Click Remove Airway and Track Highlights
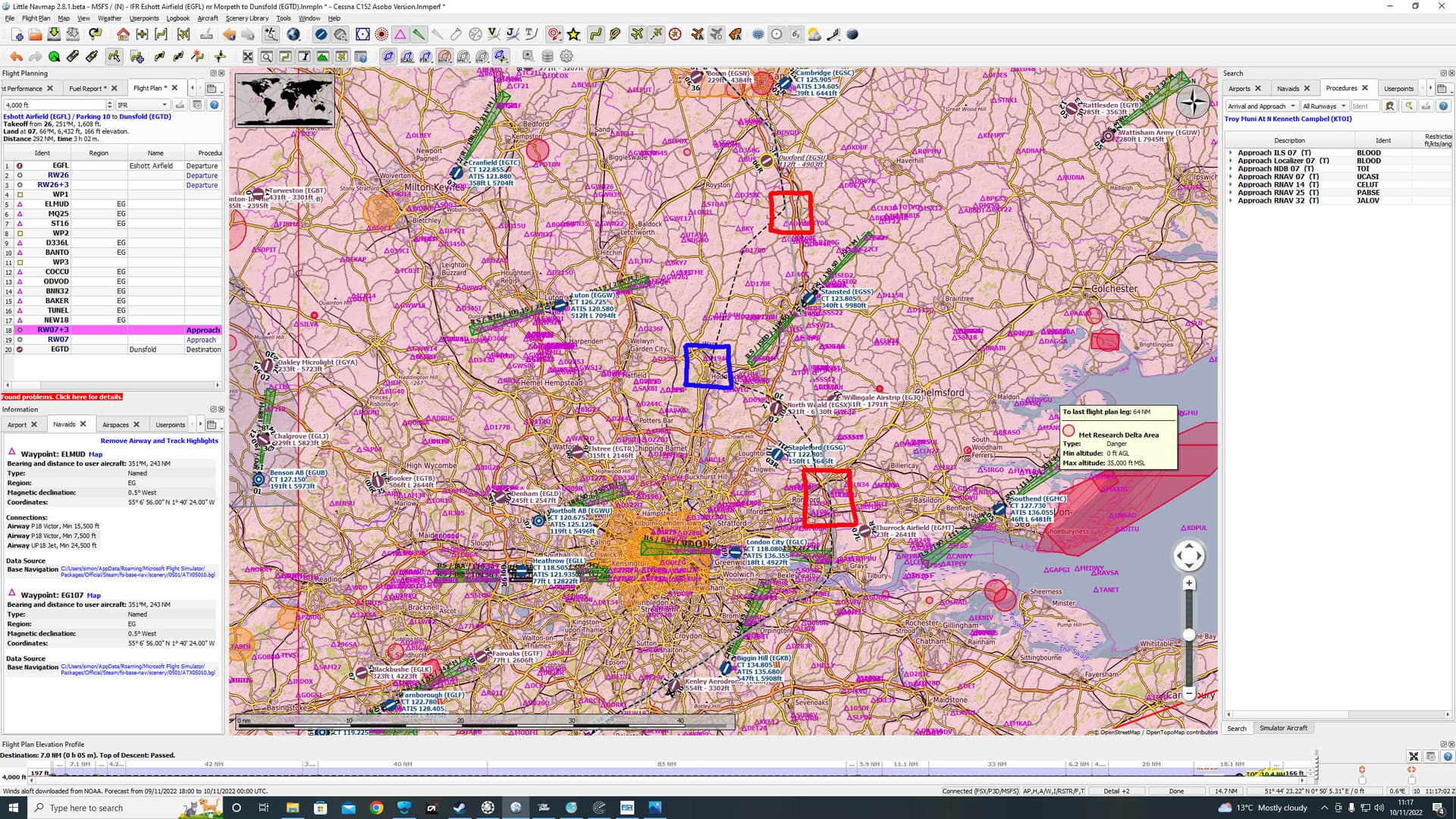 (x=159, y=441)
